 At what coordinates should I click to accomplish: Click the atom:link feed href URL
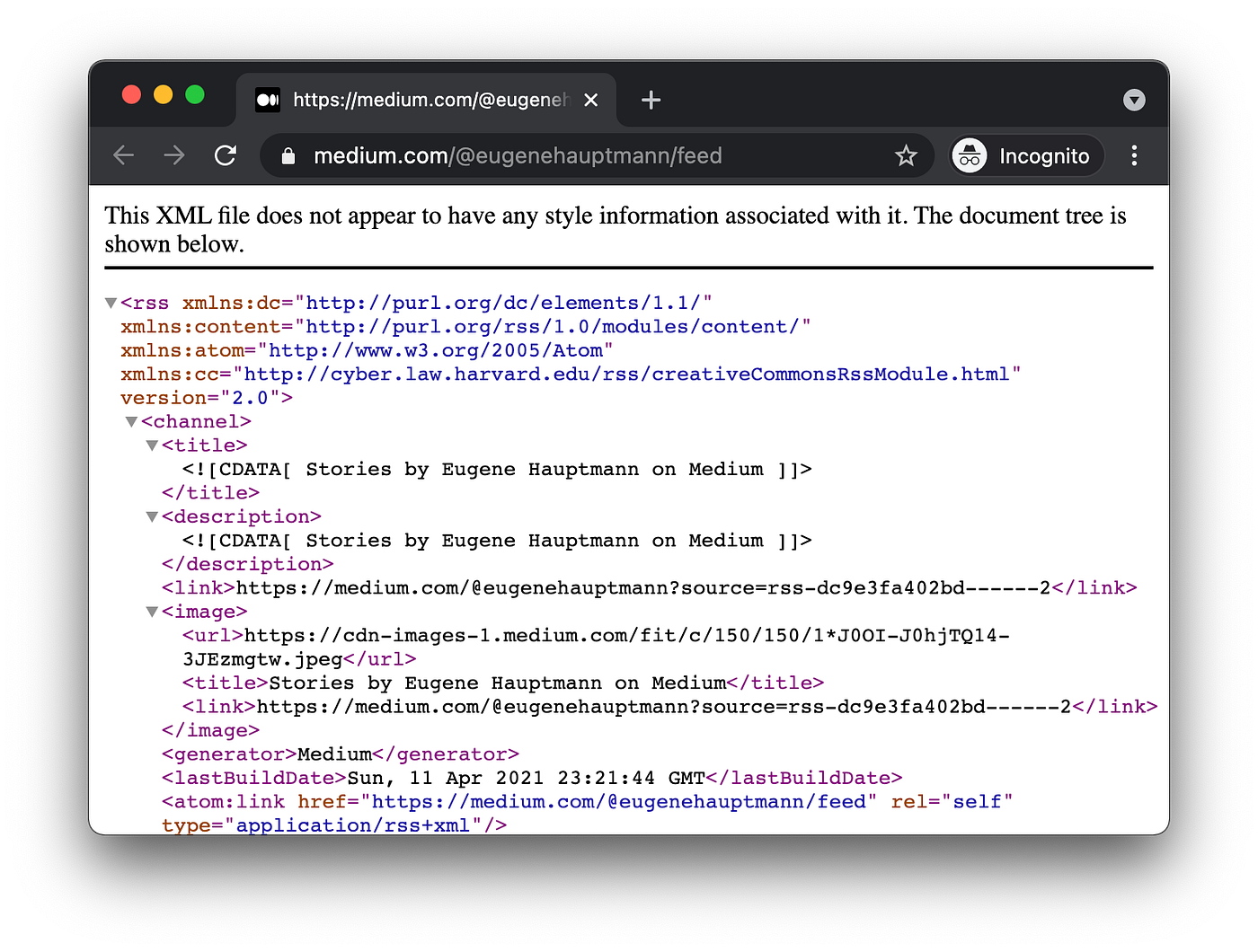coord(619,801)
